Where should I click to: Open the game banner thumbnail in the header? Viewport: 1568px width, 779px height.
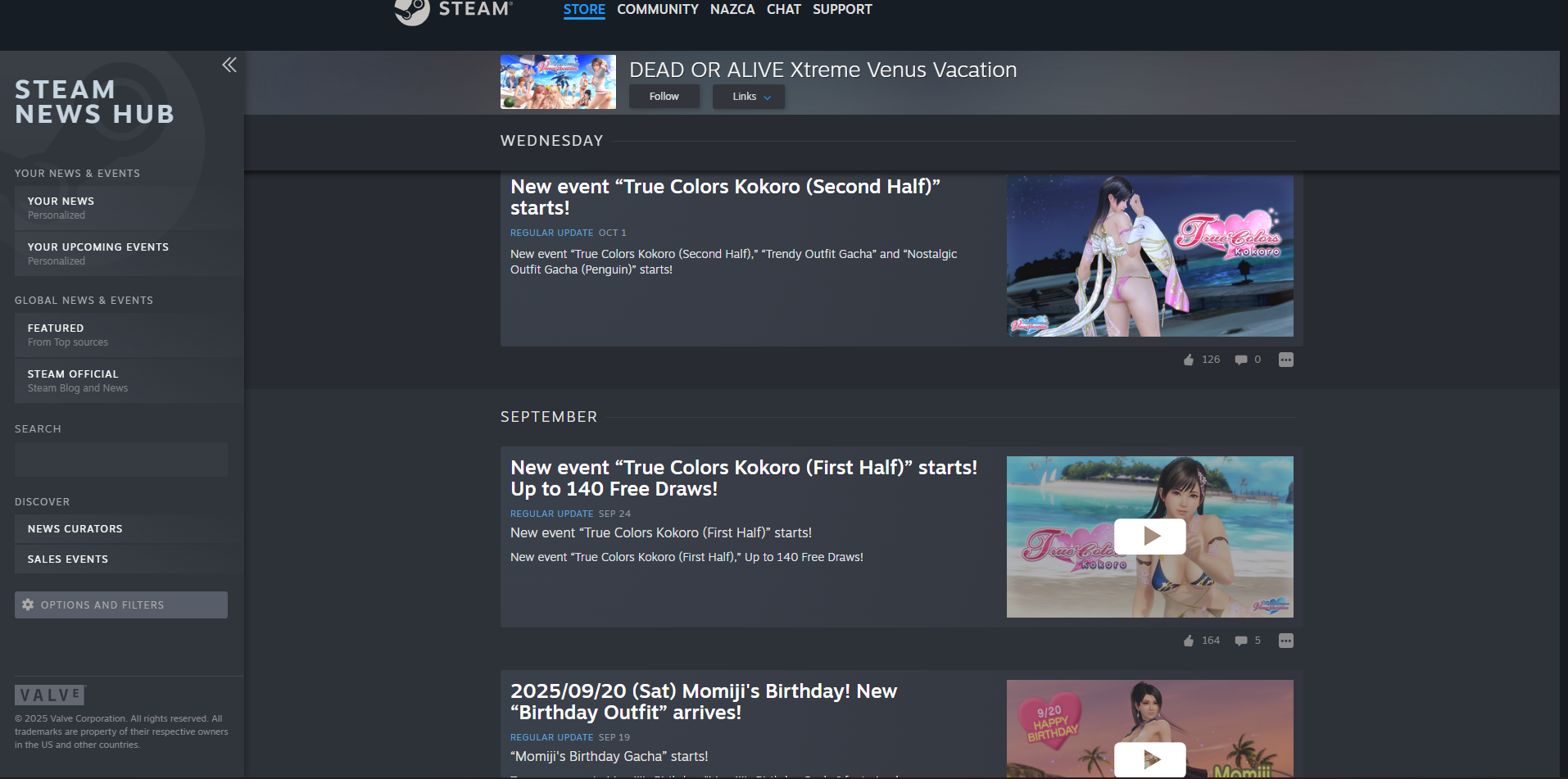(x=558, y=82)
